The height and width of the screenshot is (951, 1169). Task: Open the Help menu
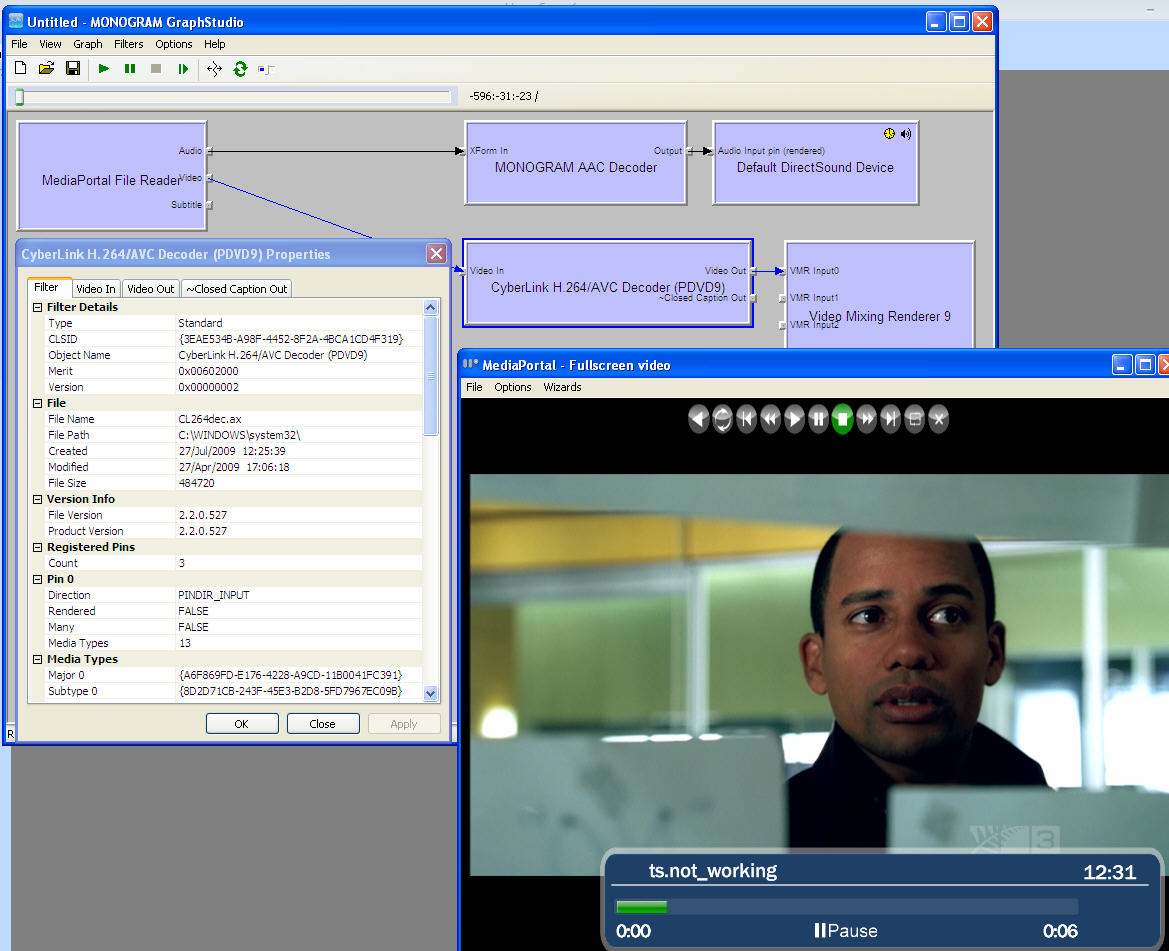(x=215, y=44)
